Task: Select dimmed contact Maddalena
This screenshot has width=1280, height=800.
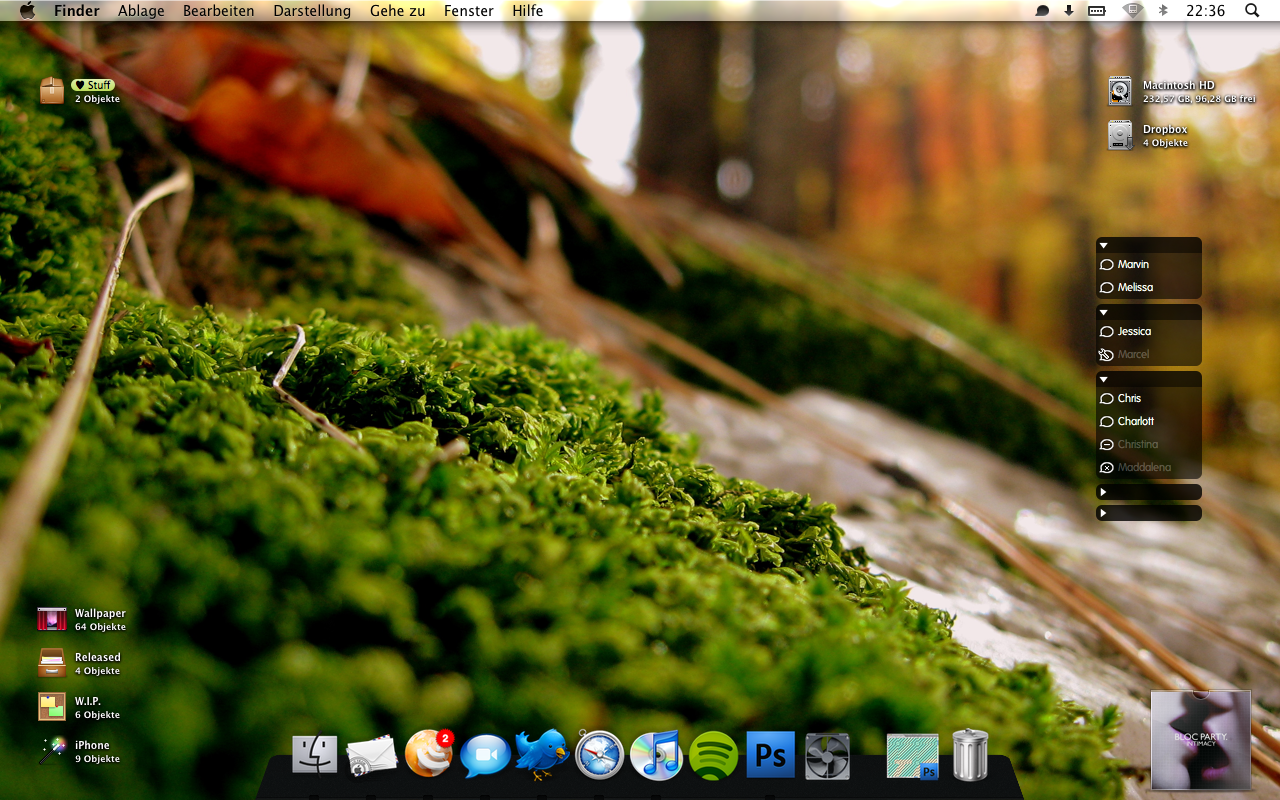Action: 1148,468
